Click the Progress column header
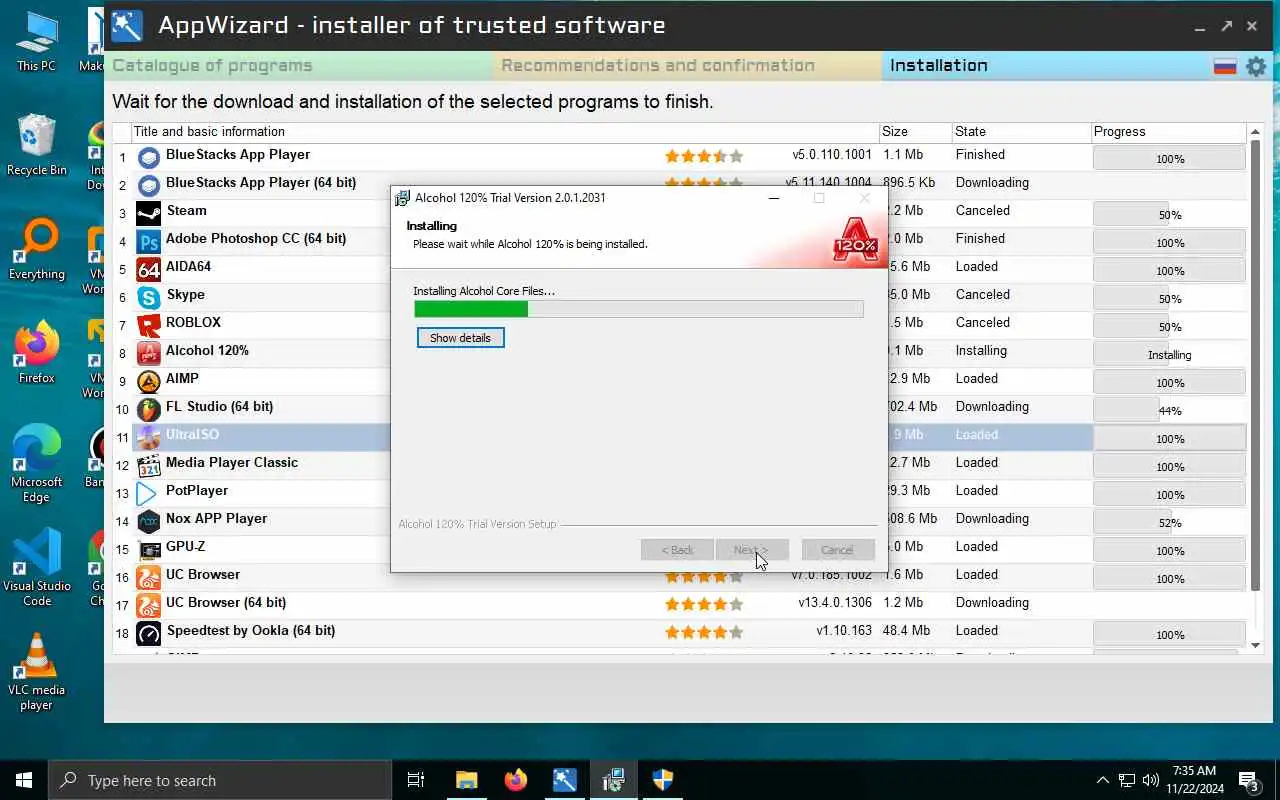Screen dimensions: 1280x800 [1168, 132]
